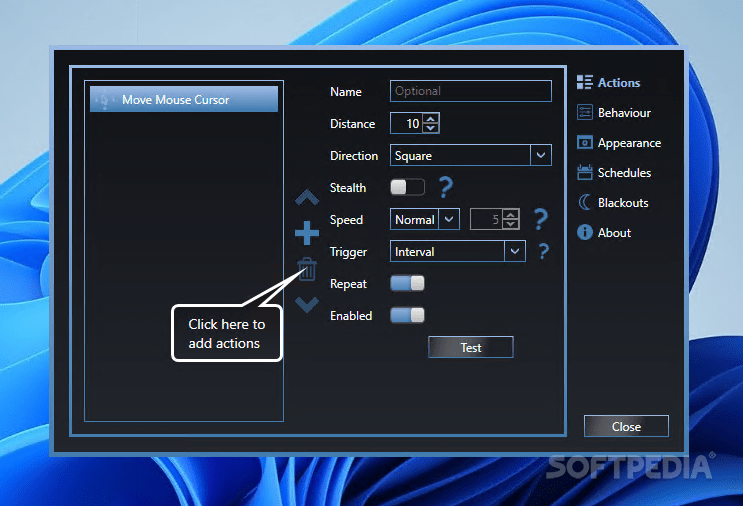Click the About info icon
This screenshot has width=743, height=506.
(585, 232)
